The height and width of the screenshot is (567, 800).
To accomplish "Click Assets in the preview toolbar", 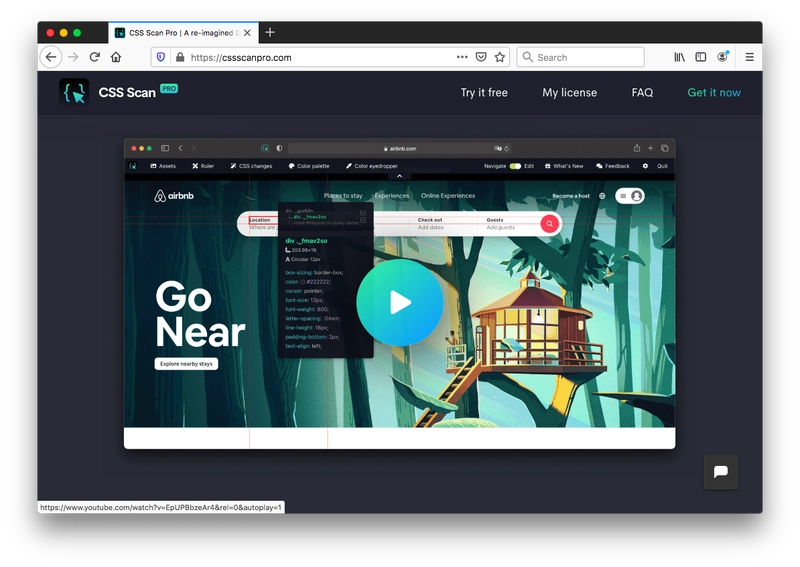I will pos(163,166).
